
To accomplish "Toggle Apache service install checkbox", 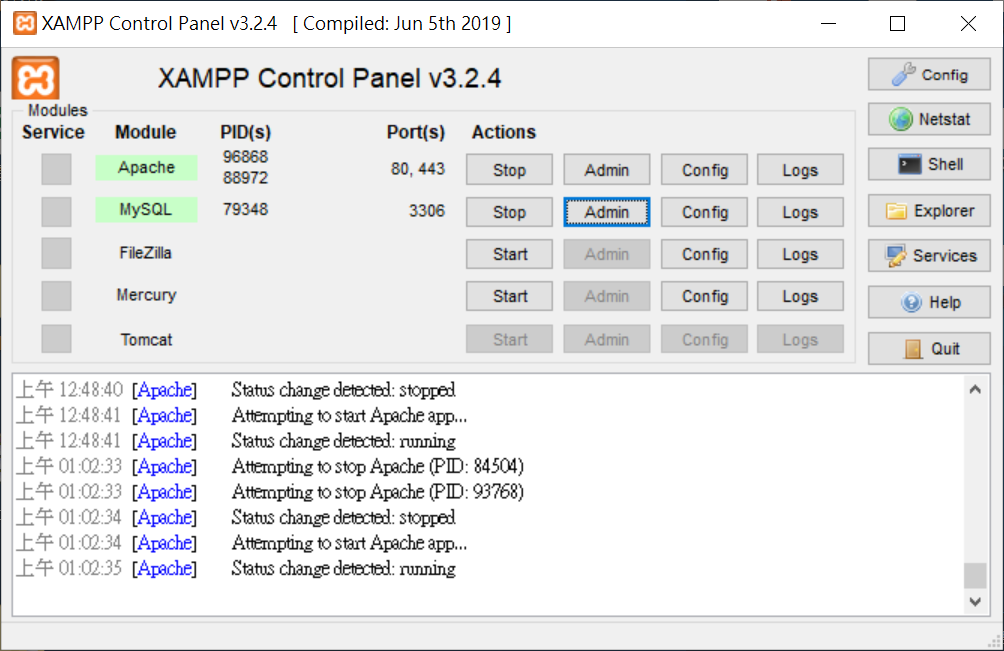I will point(56,169).
